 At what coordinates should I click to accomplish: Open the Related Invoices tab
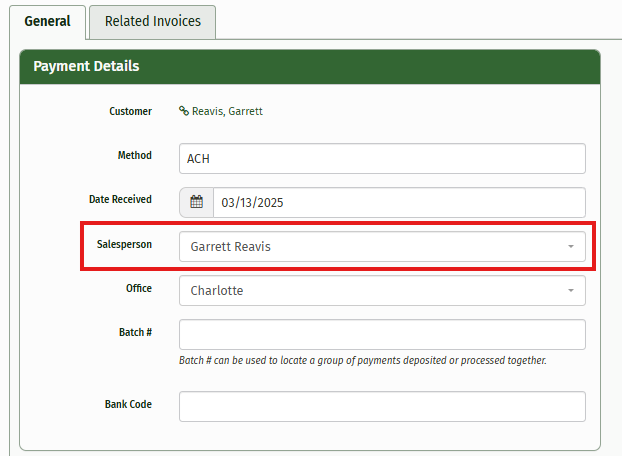coord(152,21)
